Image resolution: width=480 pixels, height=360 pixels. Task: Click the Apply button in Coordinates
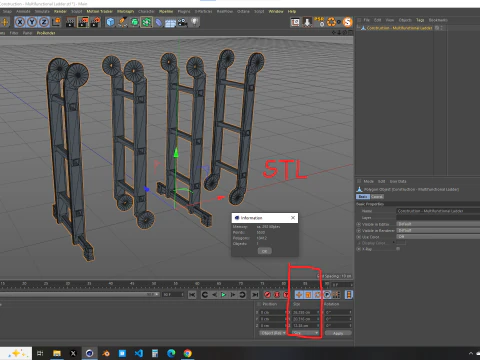coord(338,333)
